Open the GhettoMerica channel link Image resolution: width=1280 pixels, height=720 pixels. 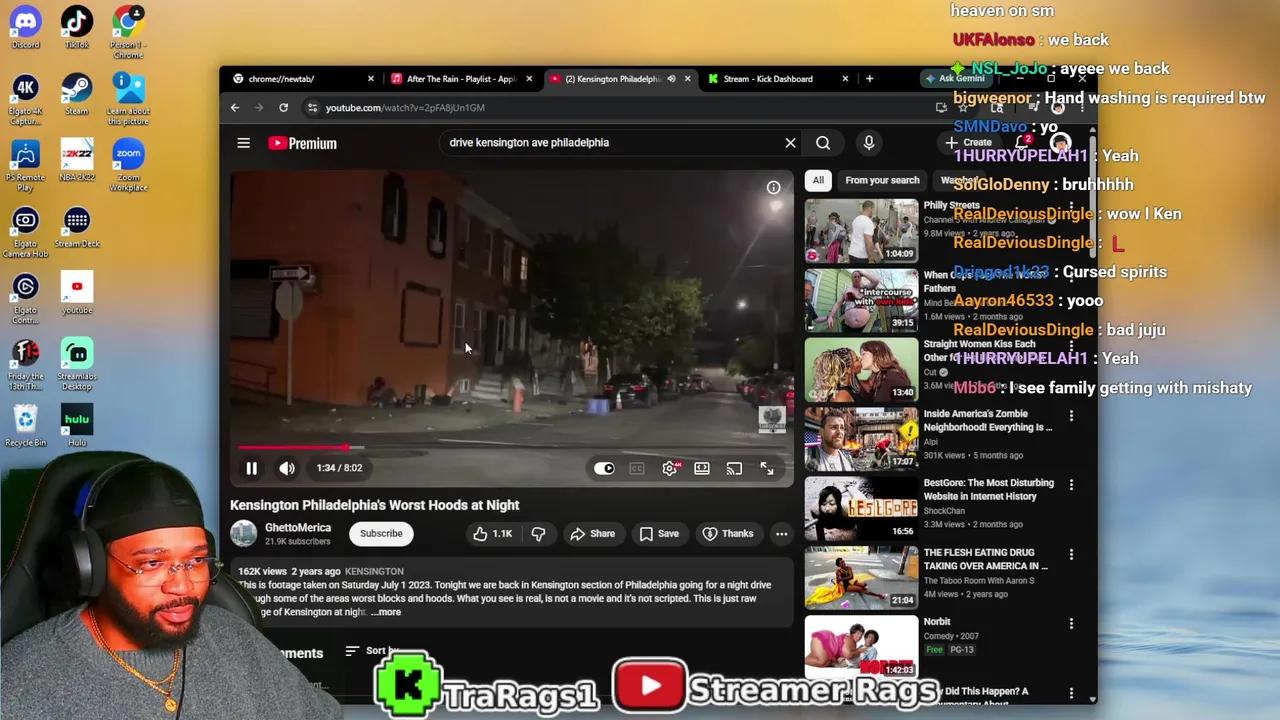coord(298,528)
